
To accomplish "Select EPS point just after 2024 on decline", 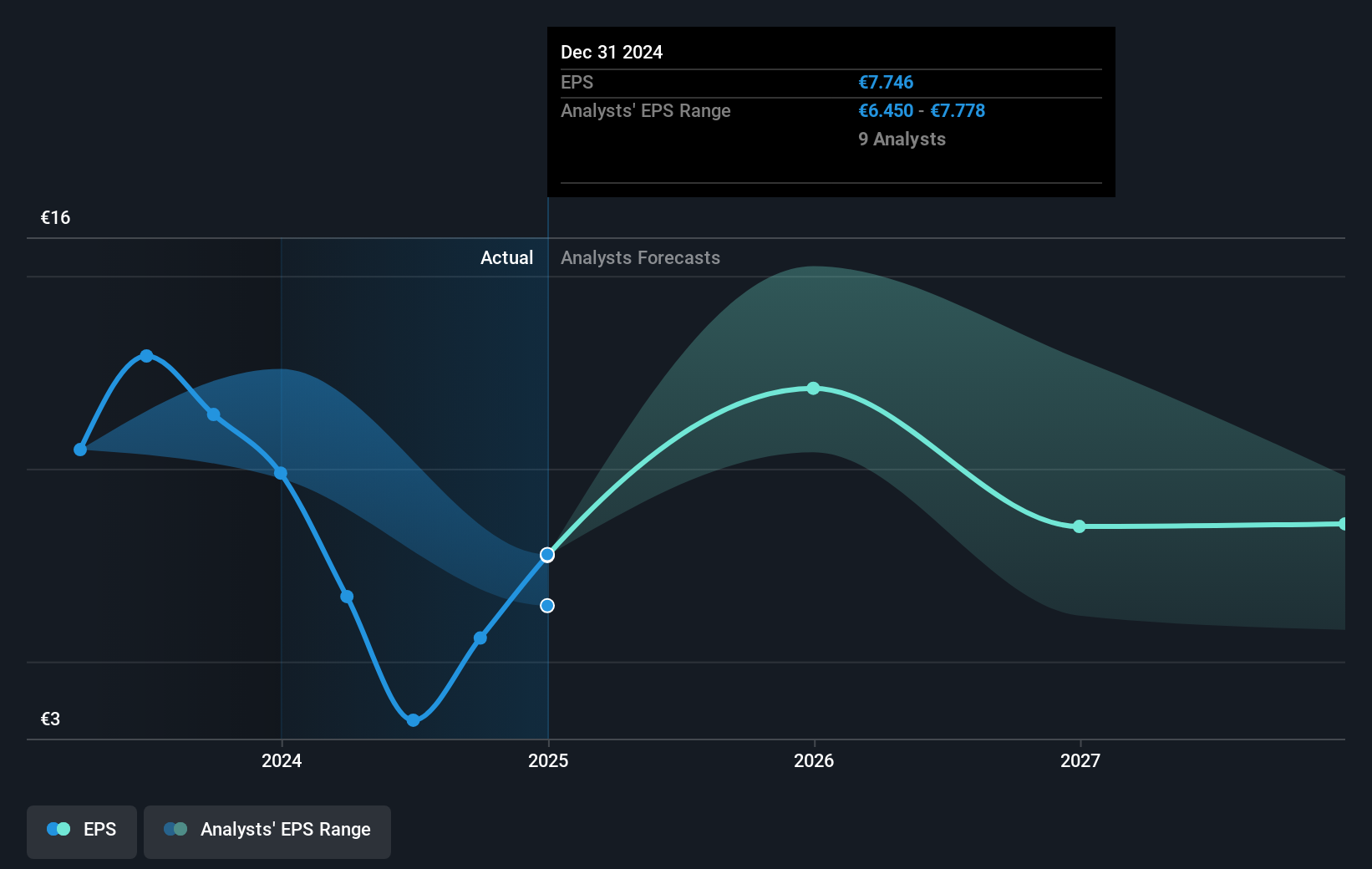I will click(347, 597).
